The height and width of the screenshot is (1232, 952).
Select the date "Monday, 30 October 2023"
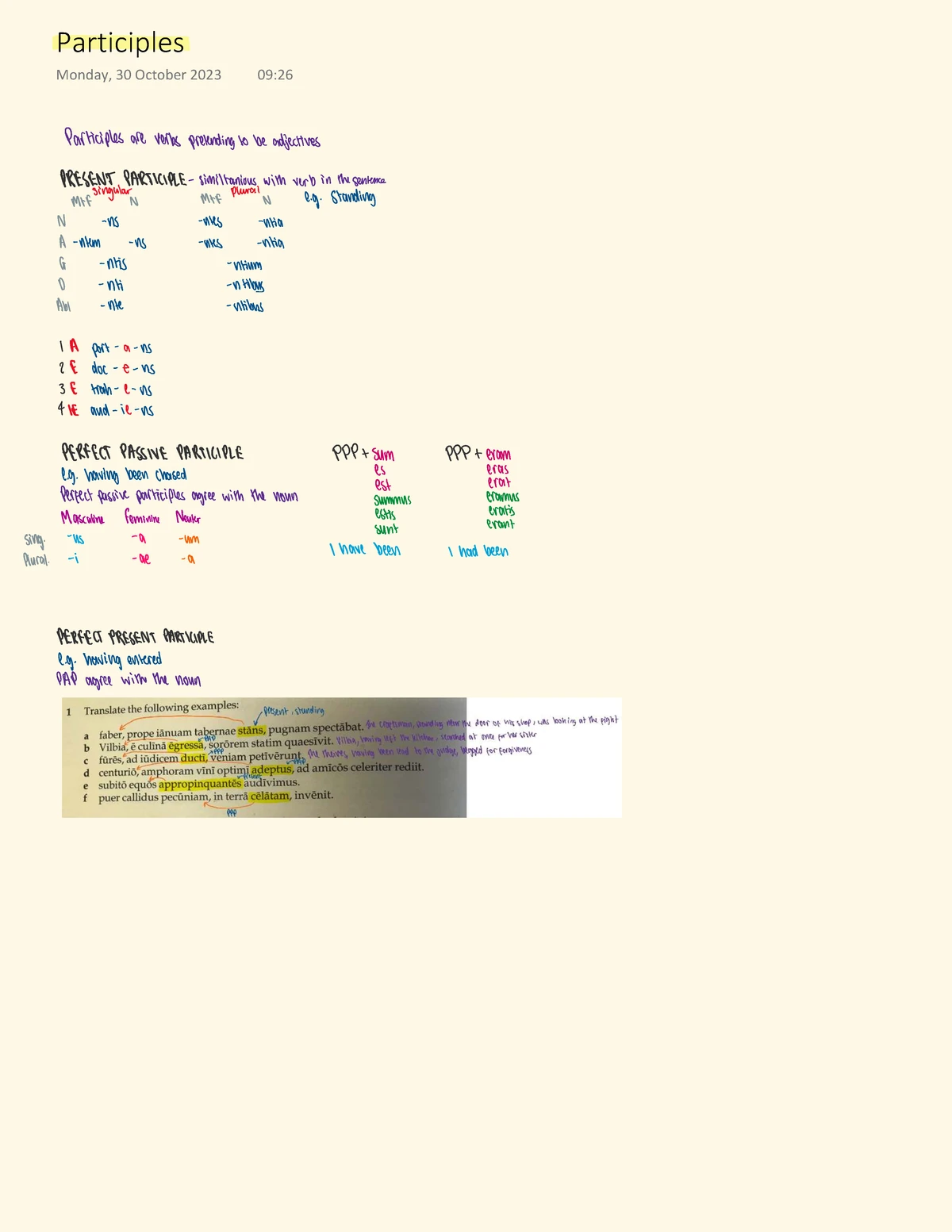pyautogui.click(x=139, y=75)
